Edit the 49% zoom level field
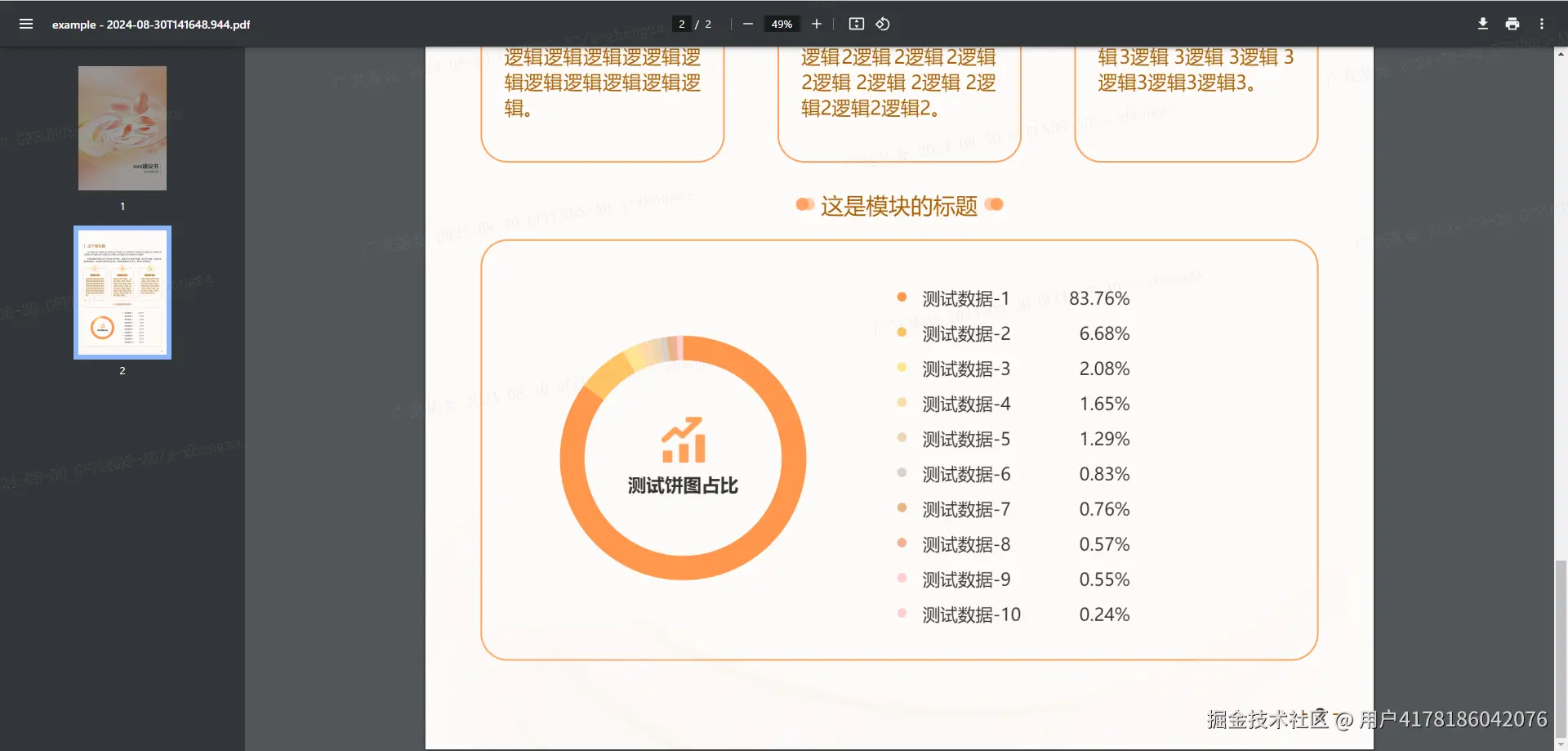 (782, 24)
